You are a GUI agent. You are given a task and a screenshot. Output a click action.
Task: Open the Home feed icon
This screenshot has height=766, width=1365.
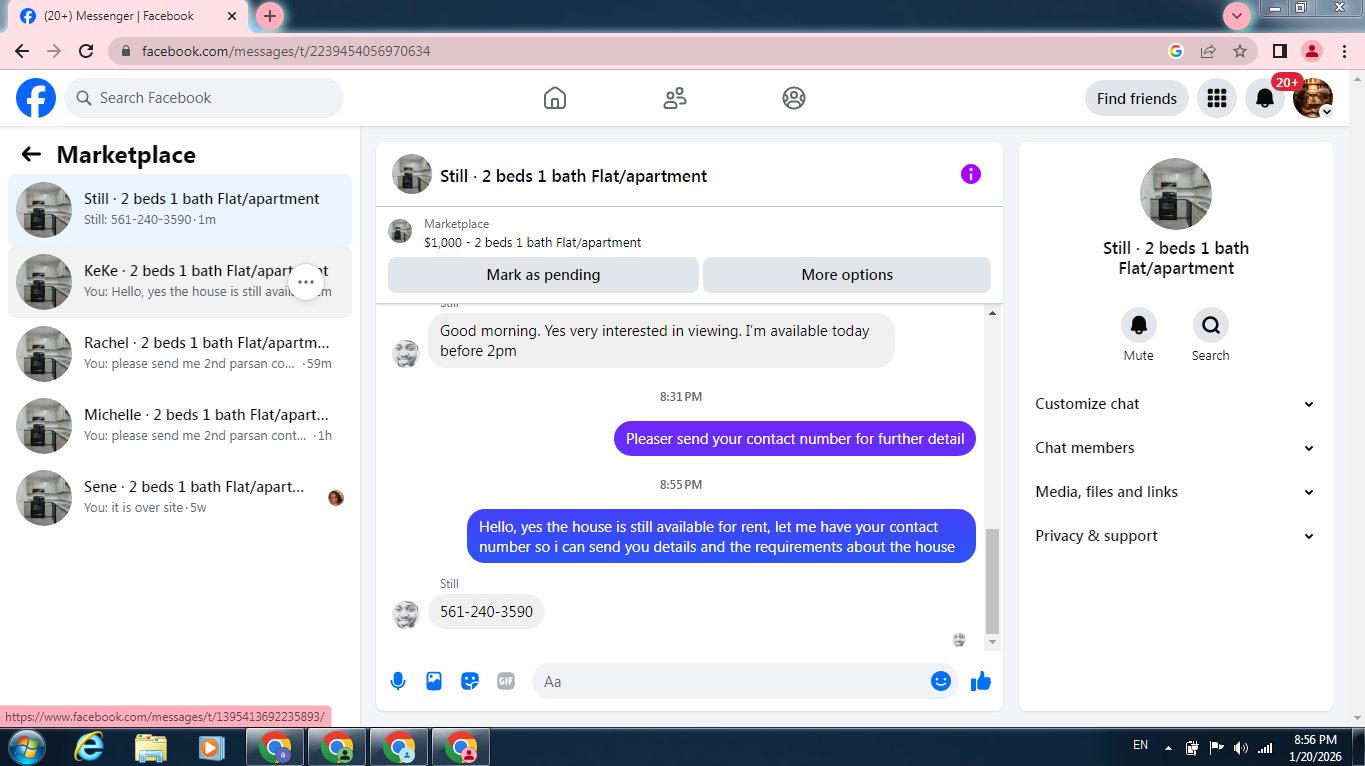pyautogui.click(x=555, y=98)
